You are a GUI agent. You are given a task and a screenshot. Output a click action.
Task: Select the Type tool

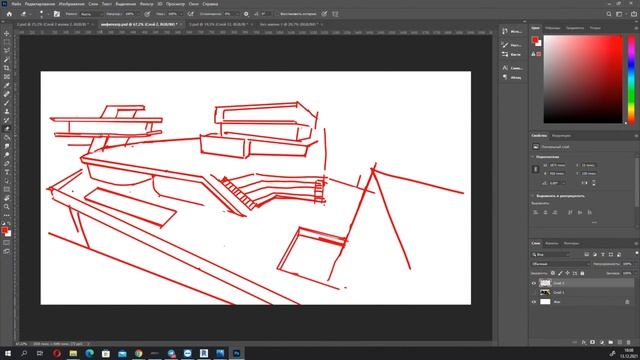click(x=7, y=172)
